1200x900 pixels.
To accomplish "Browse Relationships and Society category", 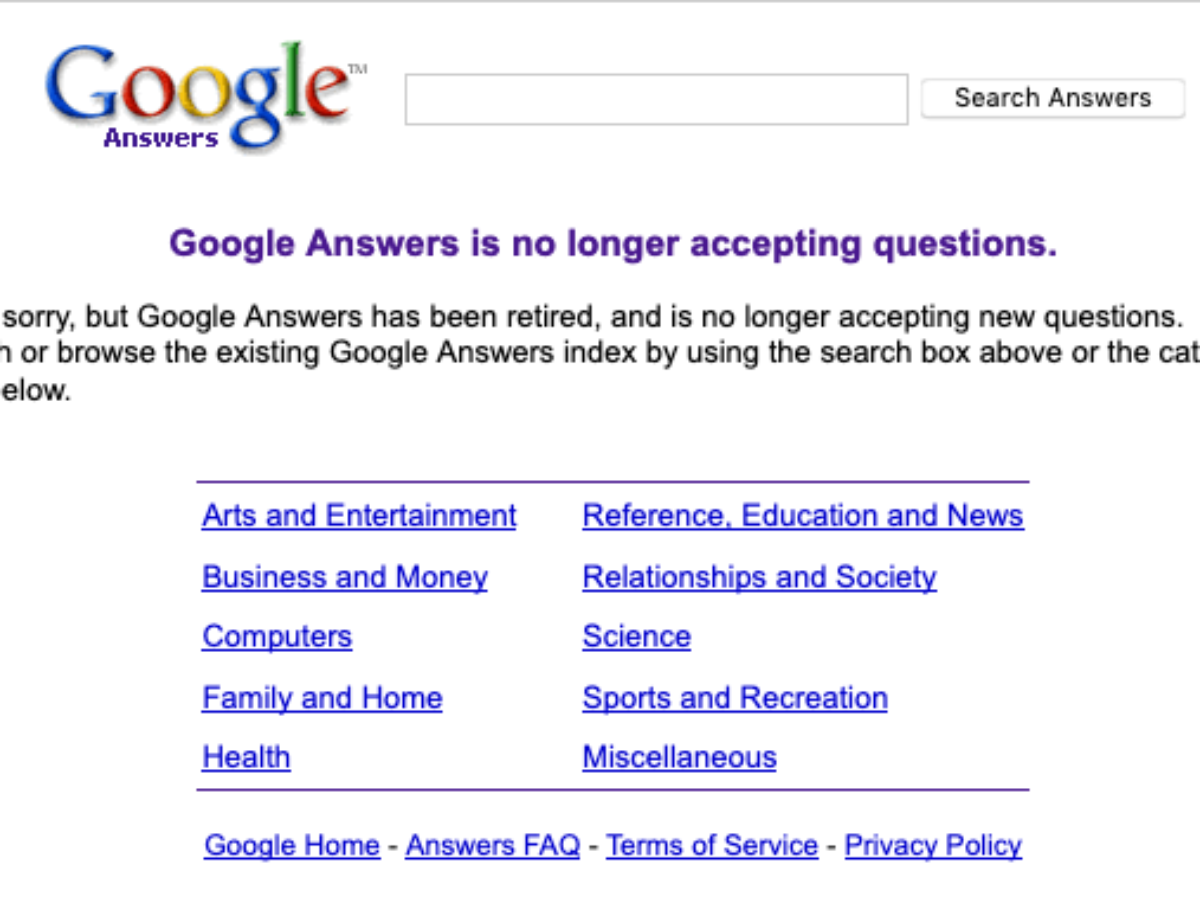I will [x=759, y=577].
